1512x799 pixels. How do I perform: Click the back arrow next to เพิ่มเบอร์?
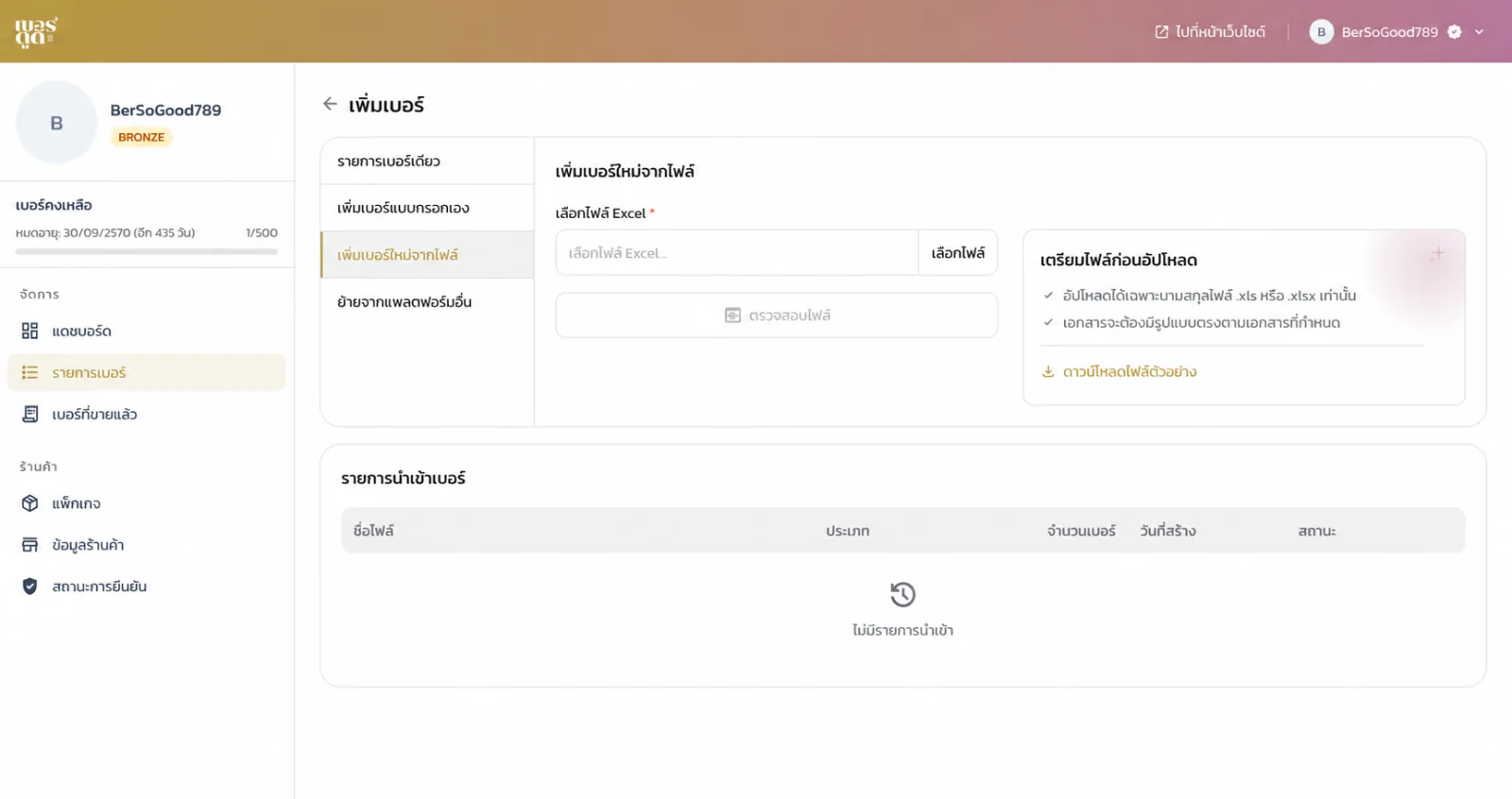pos(330,104)
